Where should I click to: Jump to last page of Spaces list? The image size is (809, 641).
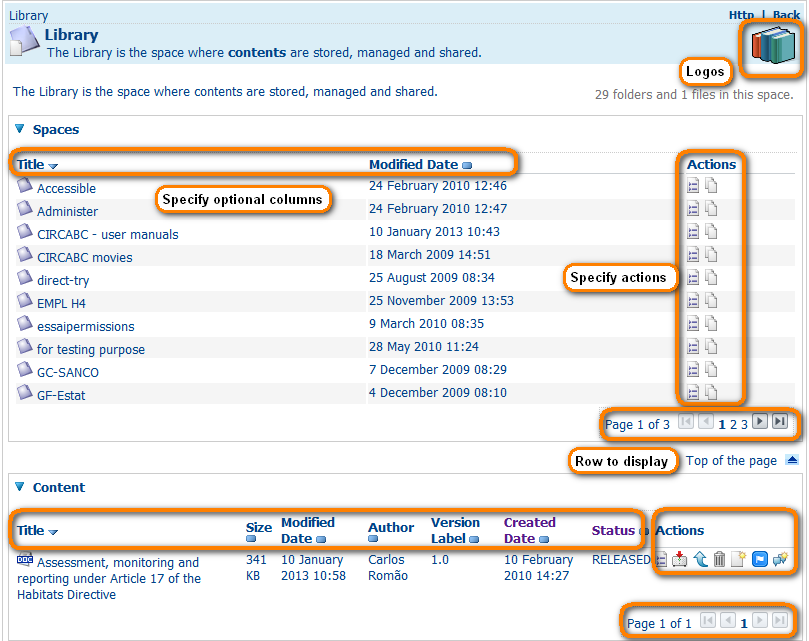click(x=780, y=423)
